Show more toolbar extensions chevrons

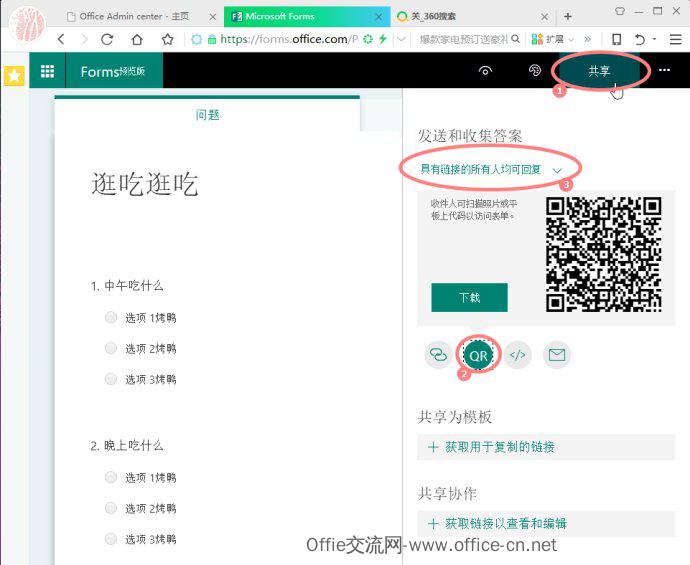pyautogui.click(x=587, y=39)
